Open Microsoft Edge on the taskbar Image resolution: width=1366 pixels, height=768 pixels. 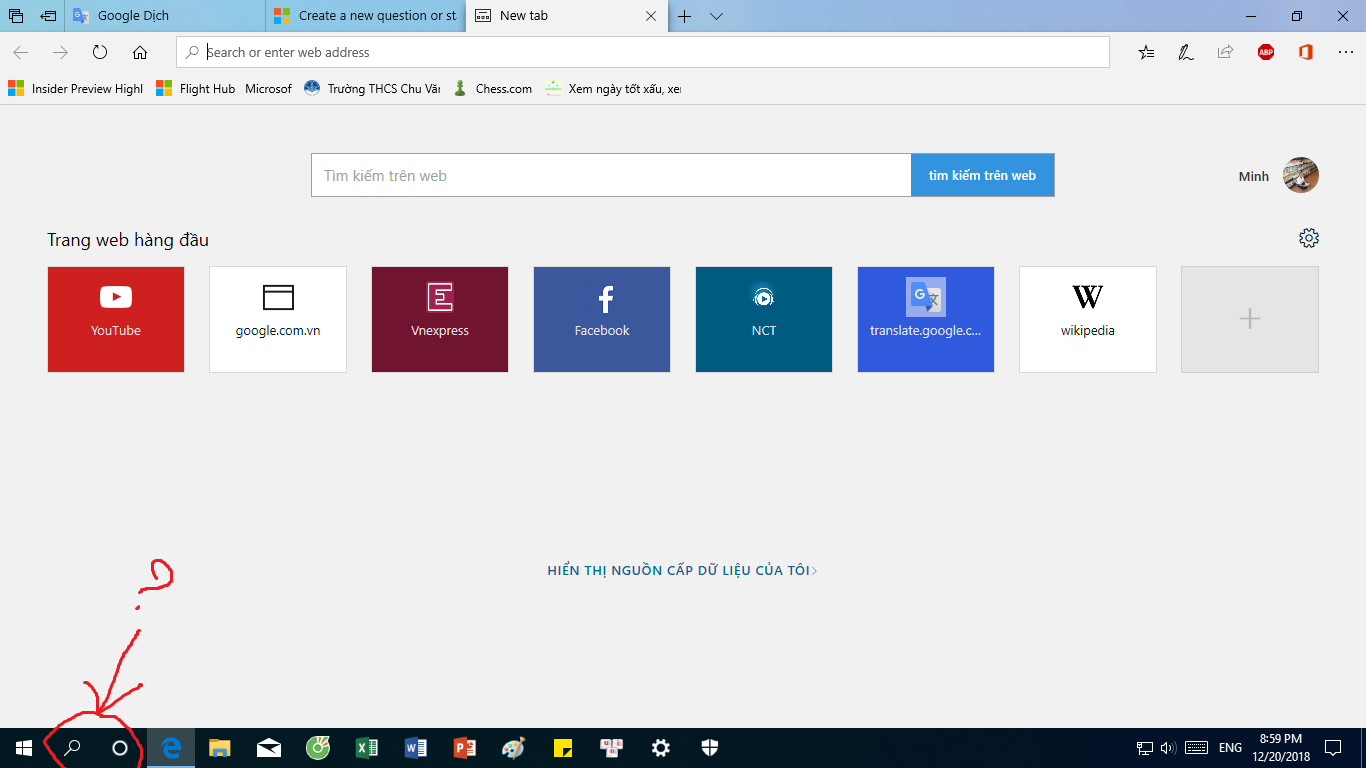[172, 748]
